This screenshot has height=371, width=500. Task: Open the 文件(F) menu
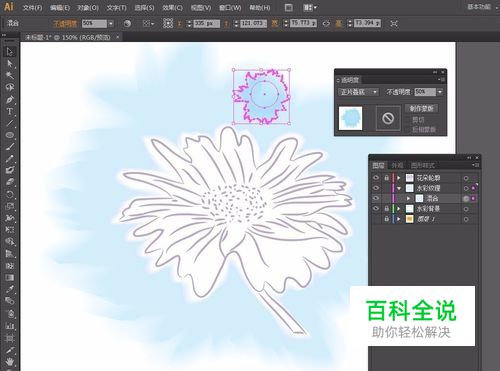pos(32,7)
